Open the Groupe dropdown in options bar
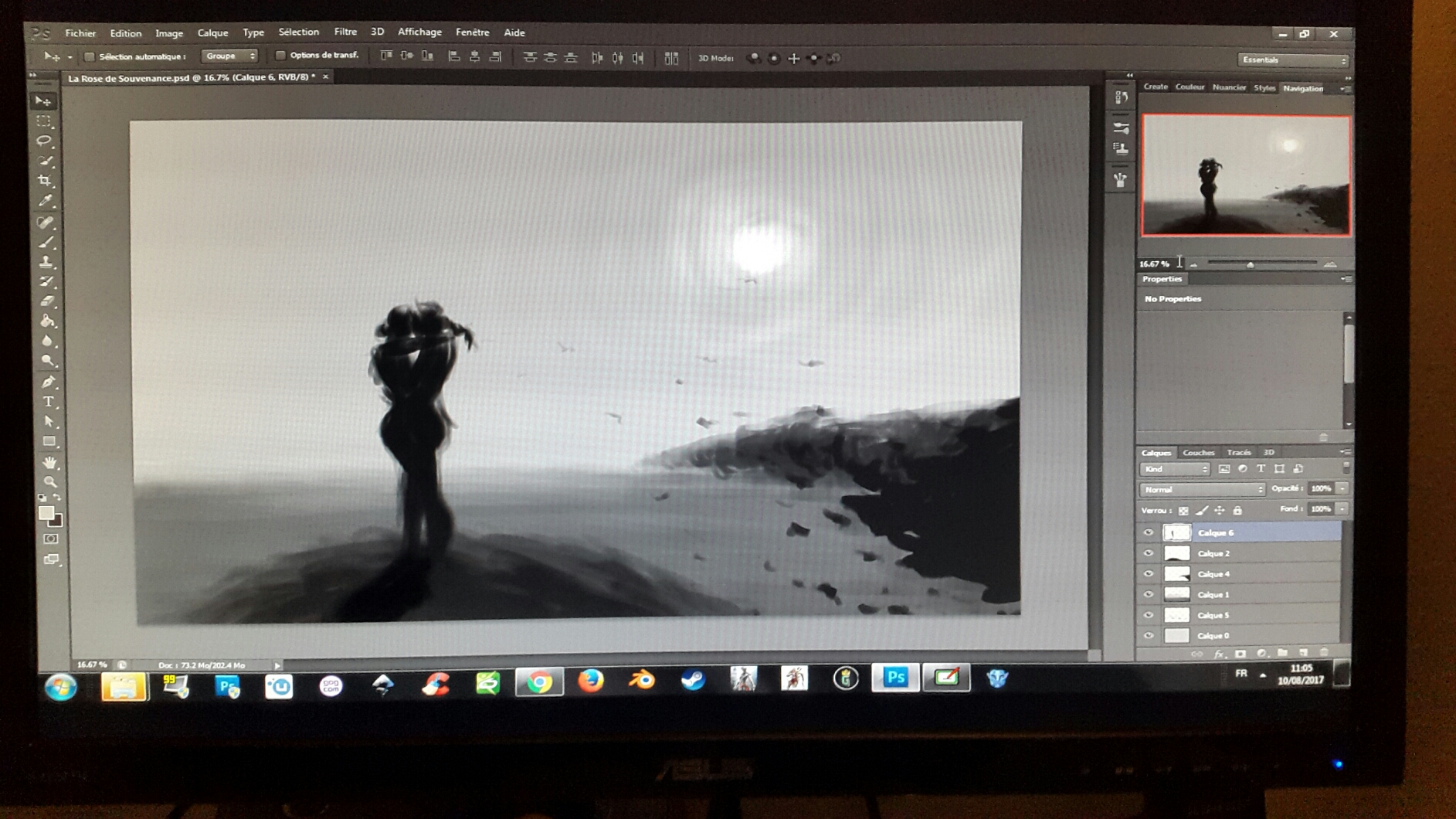 point(229,56)
